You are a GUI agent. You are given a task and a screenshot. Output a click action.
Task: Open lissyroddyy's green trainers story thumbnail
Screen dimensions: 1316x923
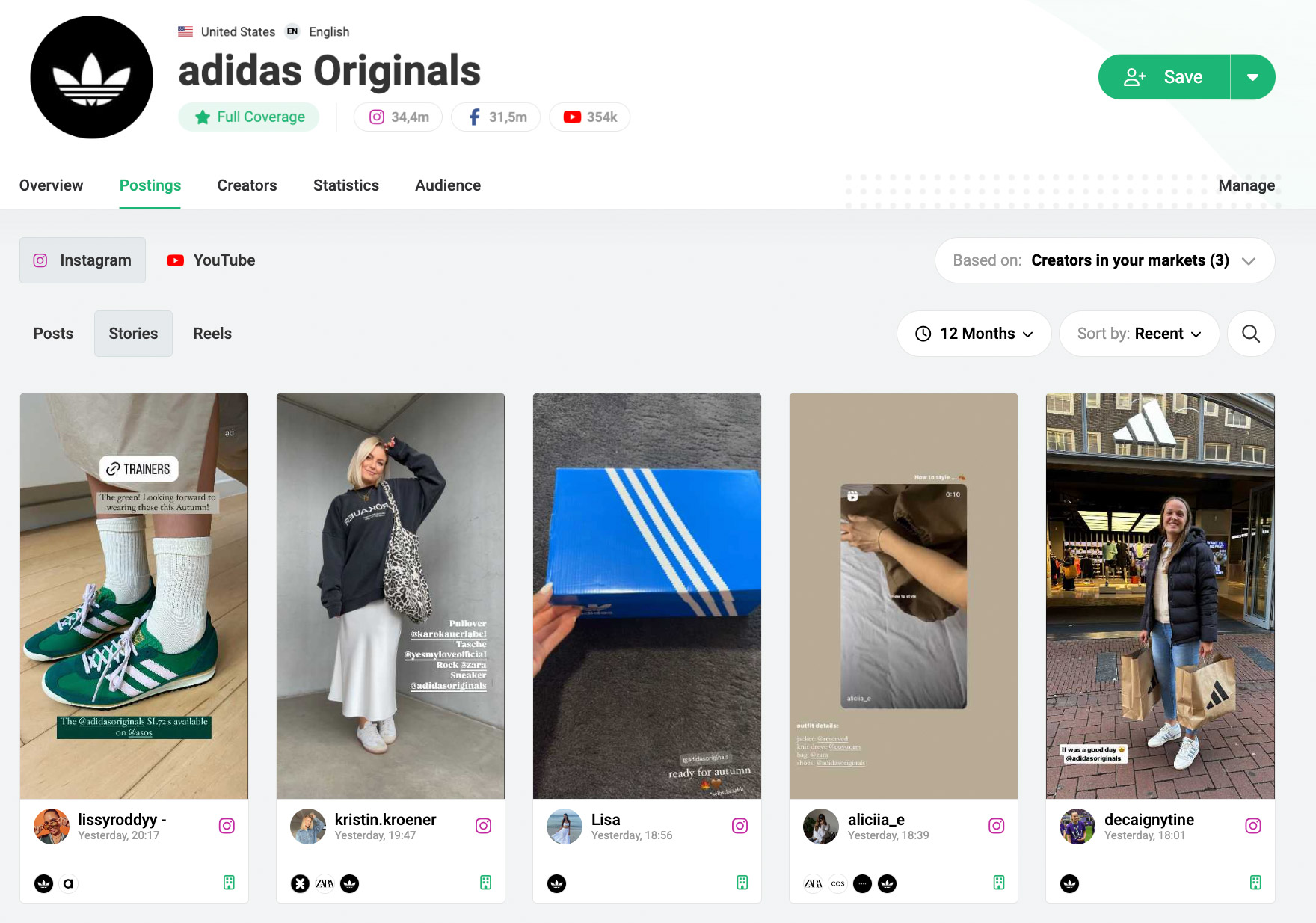point(134,595)
